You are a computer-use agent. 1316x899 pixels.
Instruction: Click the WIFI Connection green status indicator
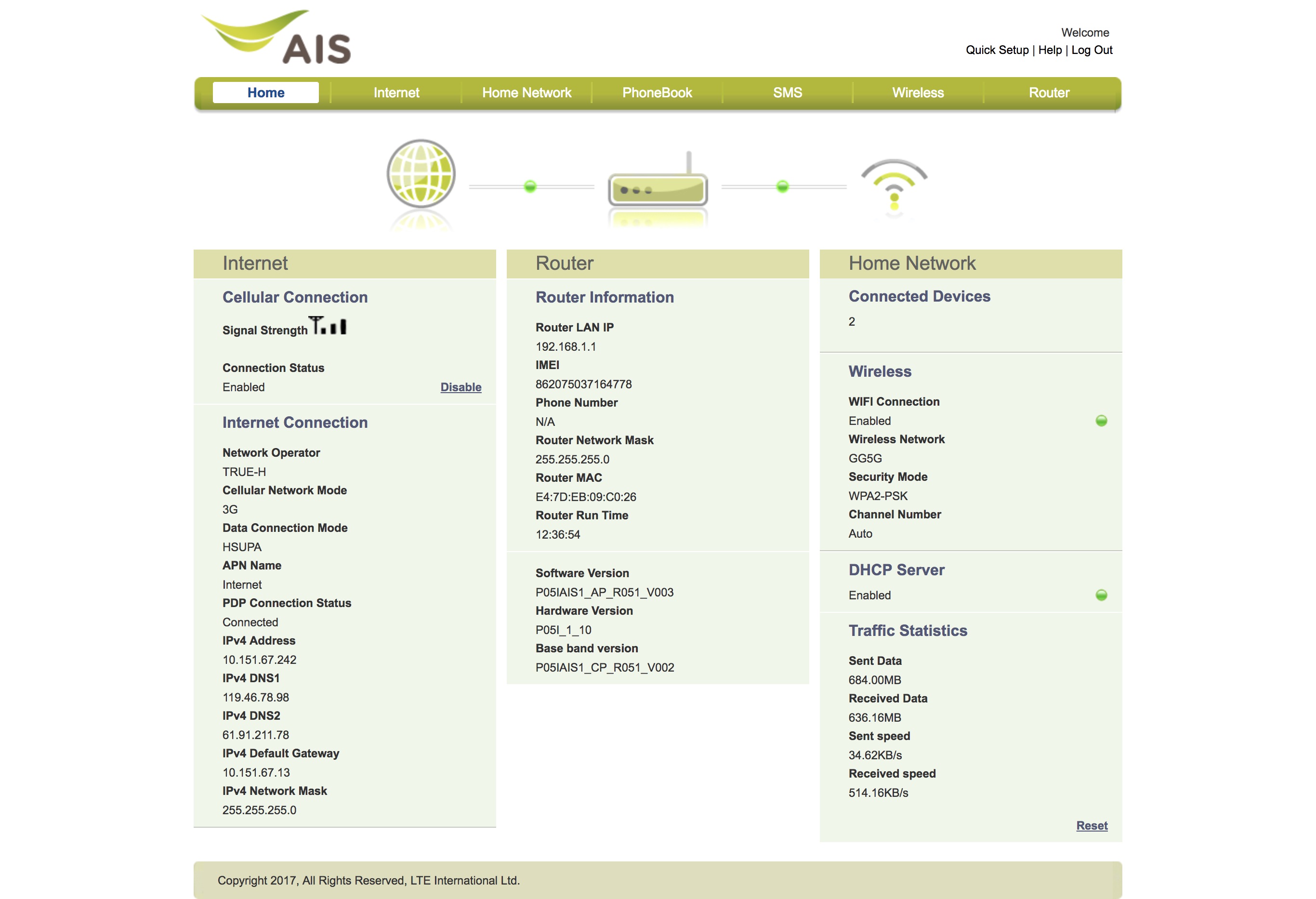1101,420
